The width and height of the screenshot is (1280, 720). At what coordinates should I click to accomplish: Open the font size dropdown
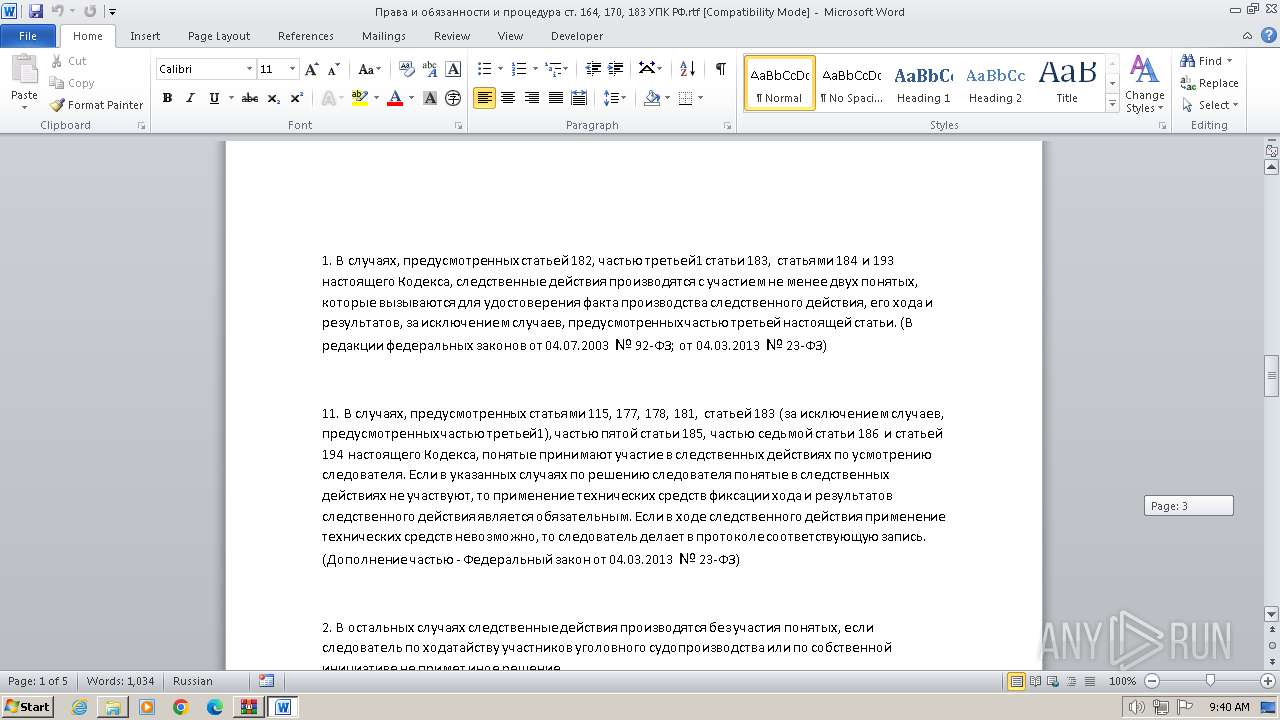pyautogui.click(x=292, y=69)
